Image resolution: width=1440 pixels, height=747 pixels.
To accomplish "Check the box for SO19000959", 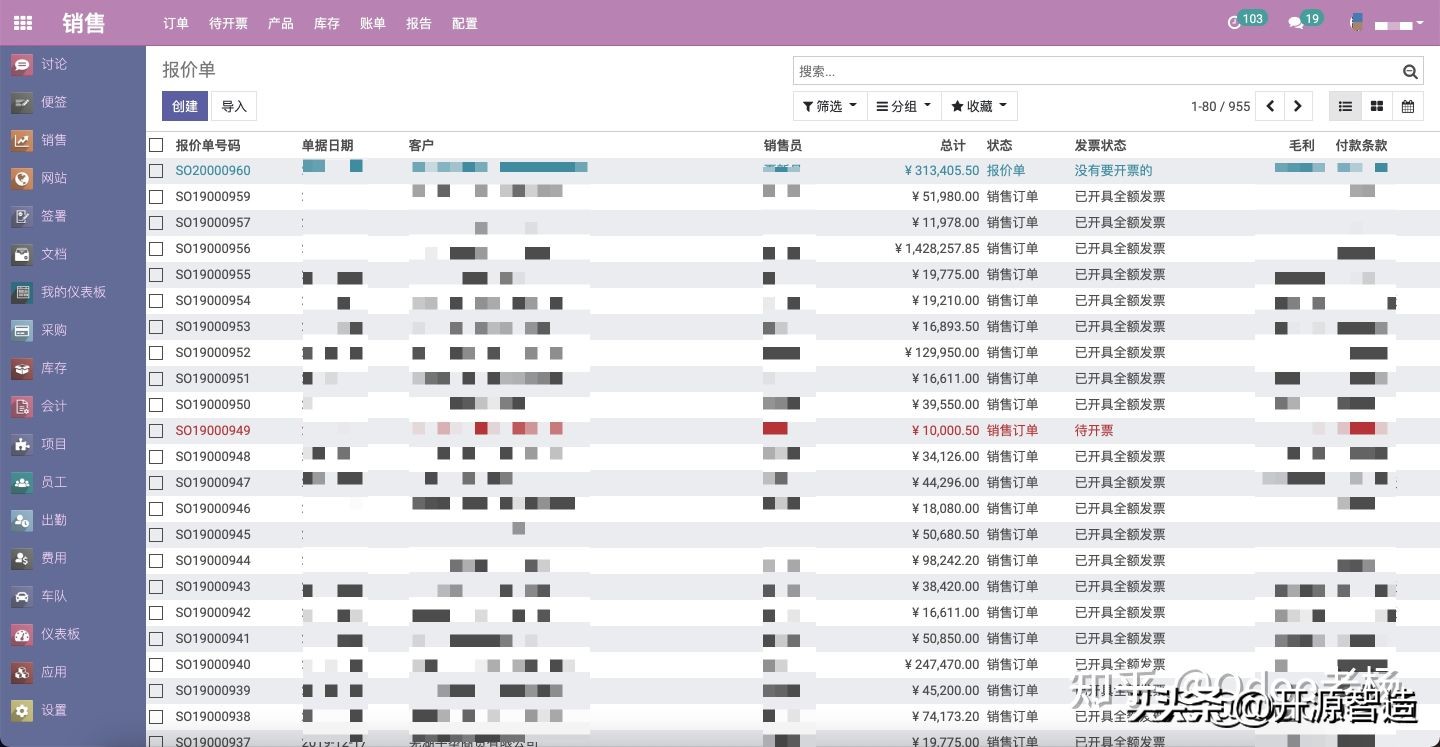I will 156,197.
